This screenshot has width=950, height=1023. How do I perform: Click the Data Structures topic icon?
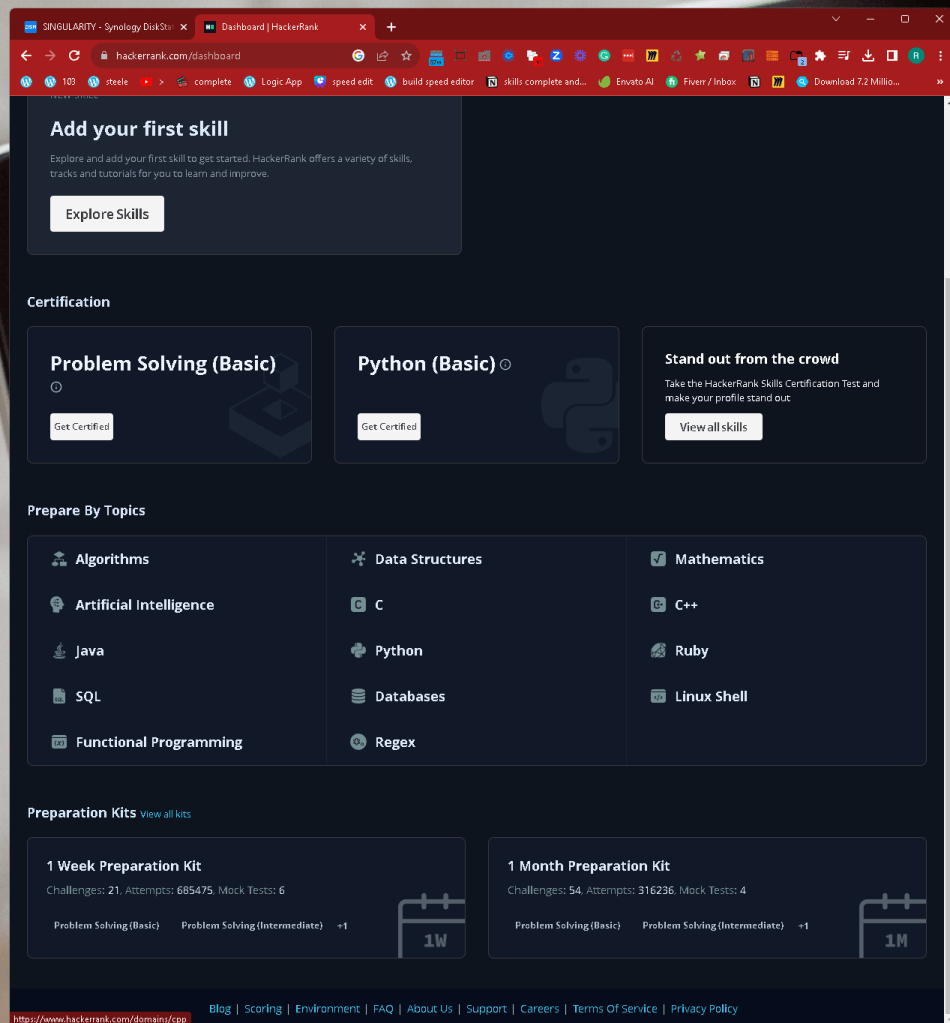coord(358,558)
